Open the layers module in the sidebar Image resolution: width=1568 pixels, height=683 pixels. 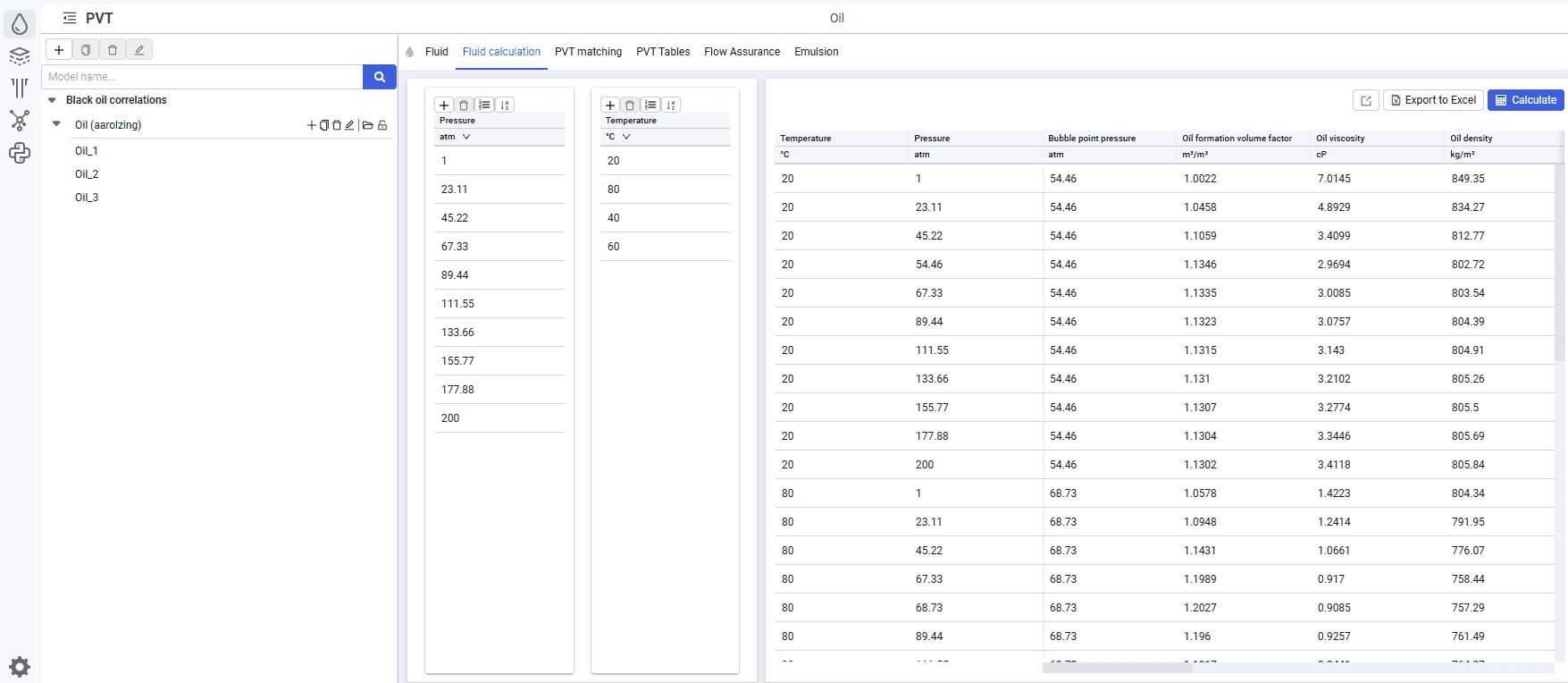(x=20, y=56)
